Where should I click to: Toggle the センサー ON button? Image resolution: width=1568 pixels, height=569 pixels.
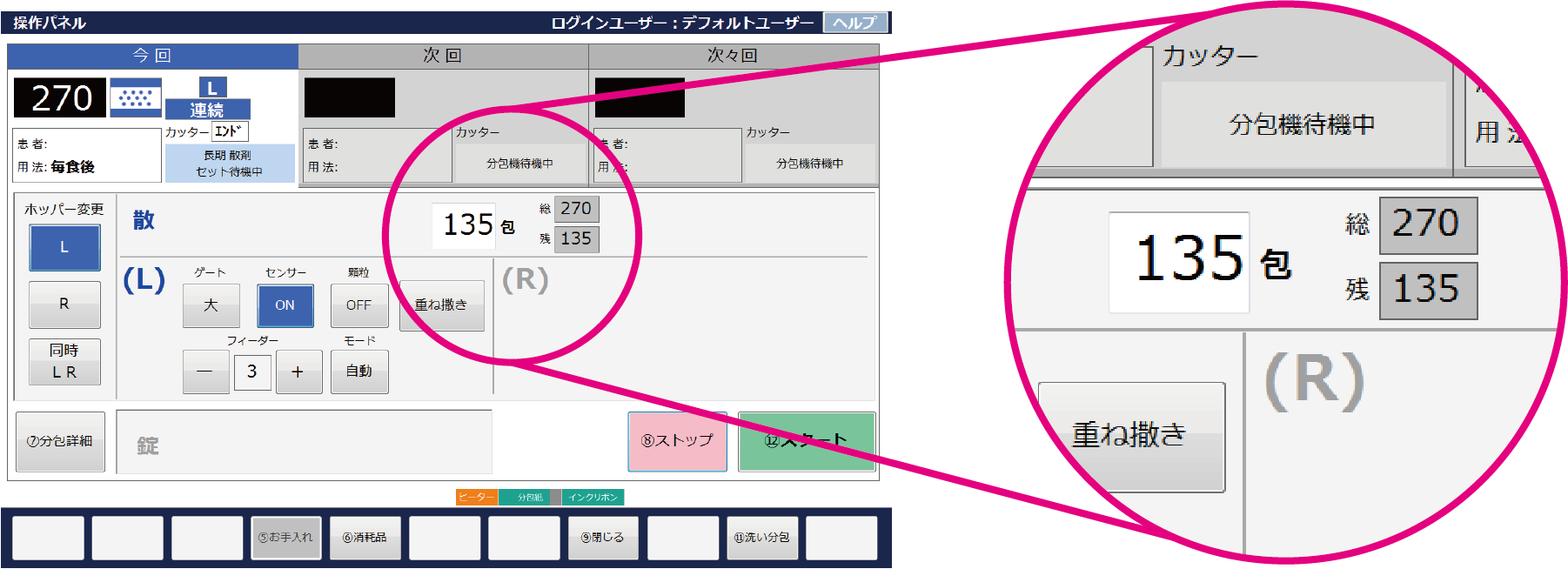(x=285, y=305)
